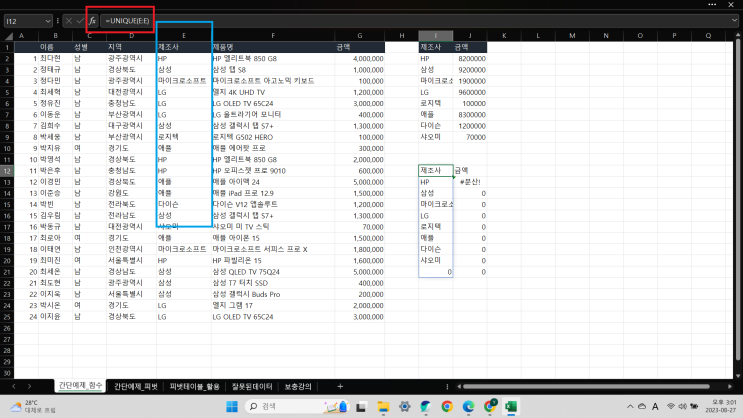Select row 12 header
743x418 pixels.
(7, 171)
